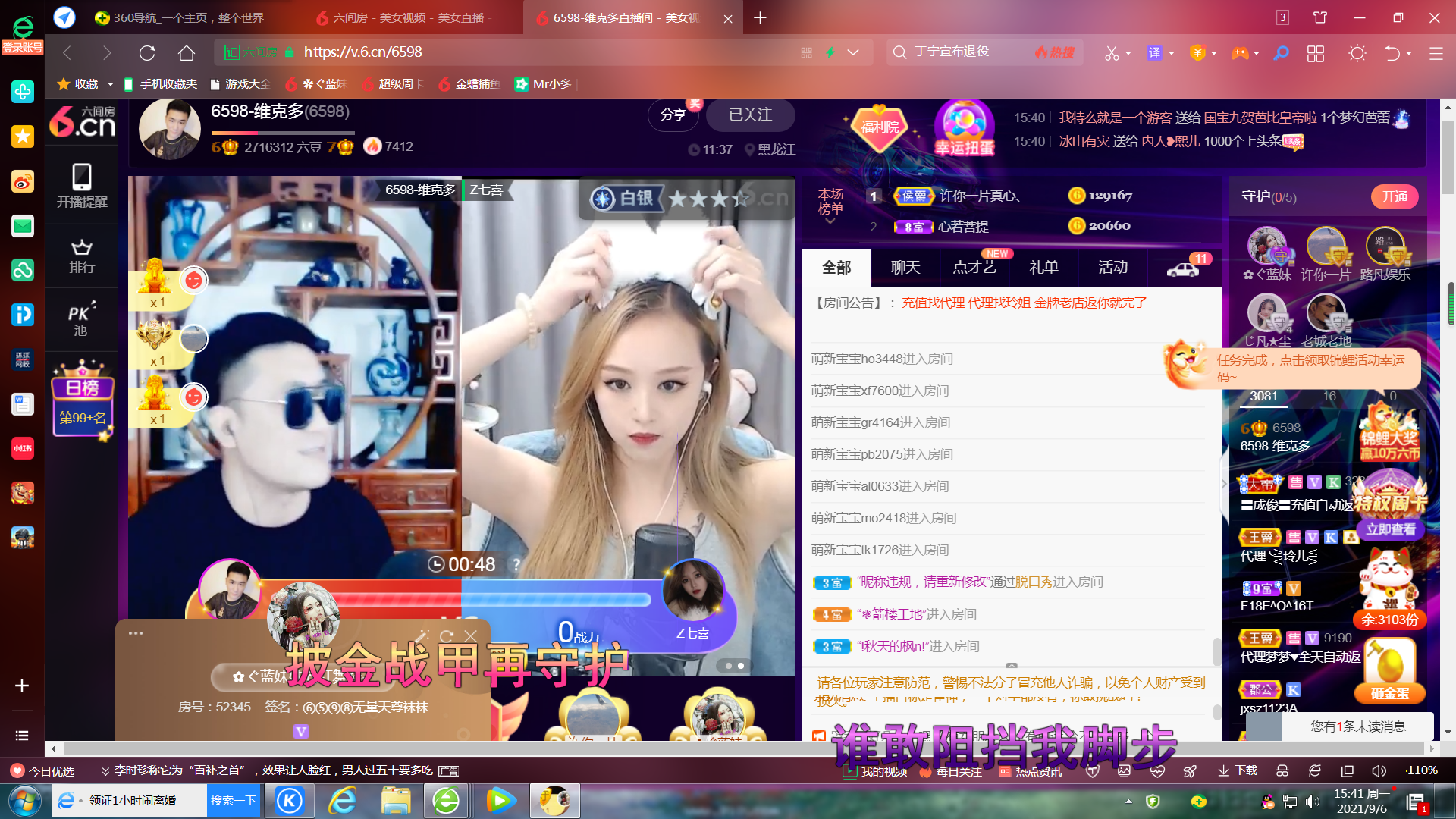Open the extensions grid icon
The width and height of the screenshot is (1456, 819).
1316,53
